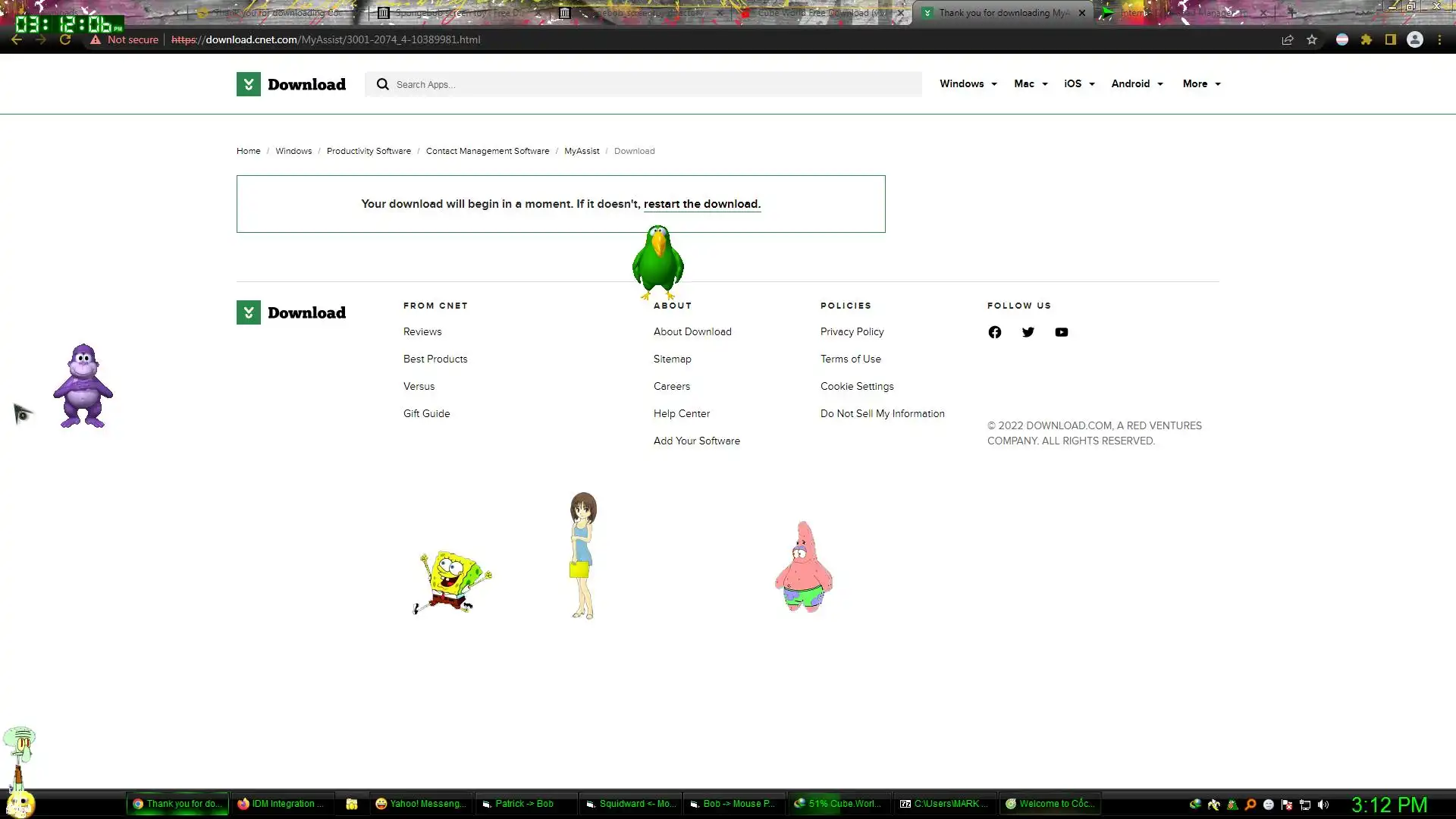Click the Facebook follow icon
Viewport: 1456px width, 819px height.
[994, 332]
